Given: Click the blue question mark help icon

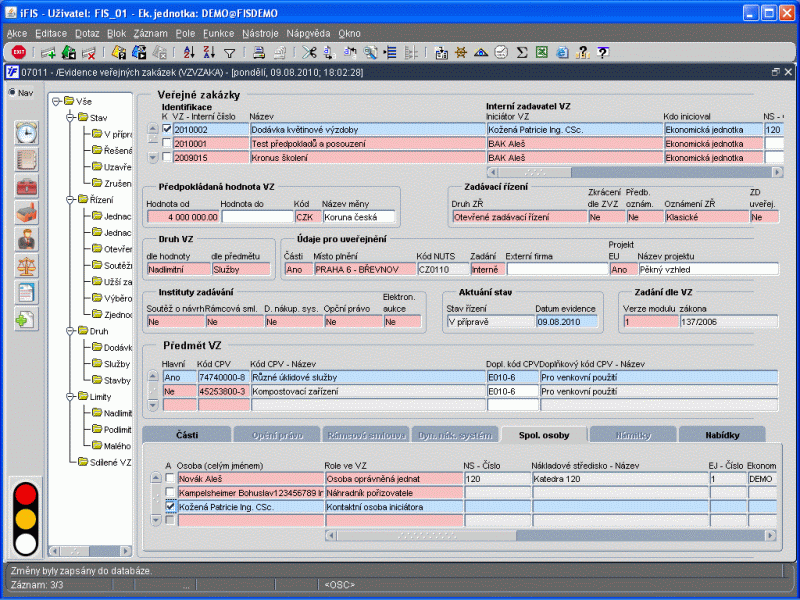Looking at the screenshot, I should pos(603,52).
